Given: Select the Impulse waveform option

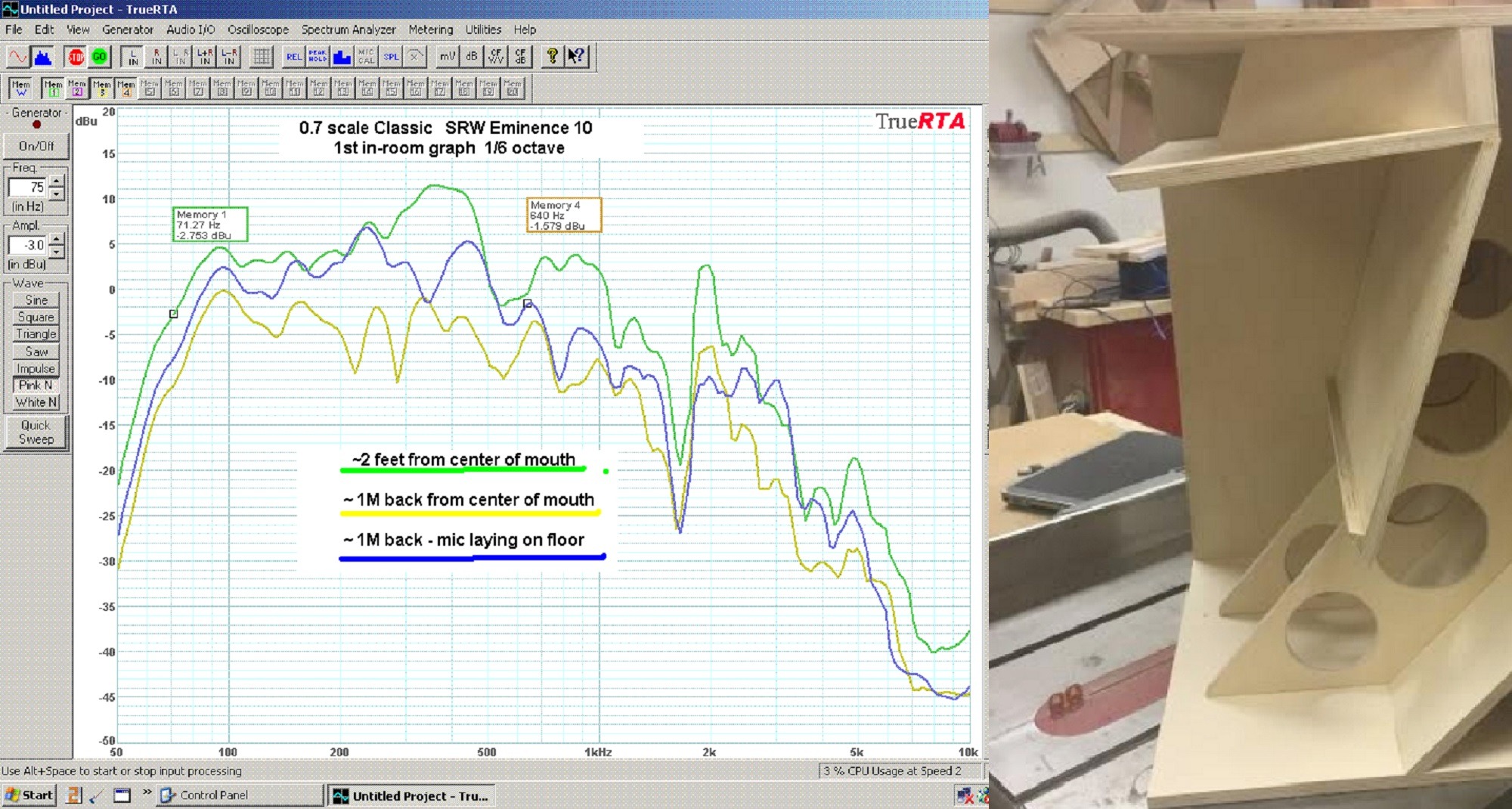Looking at the screenshot, I should 36,369.
